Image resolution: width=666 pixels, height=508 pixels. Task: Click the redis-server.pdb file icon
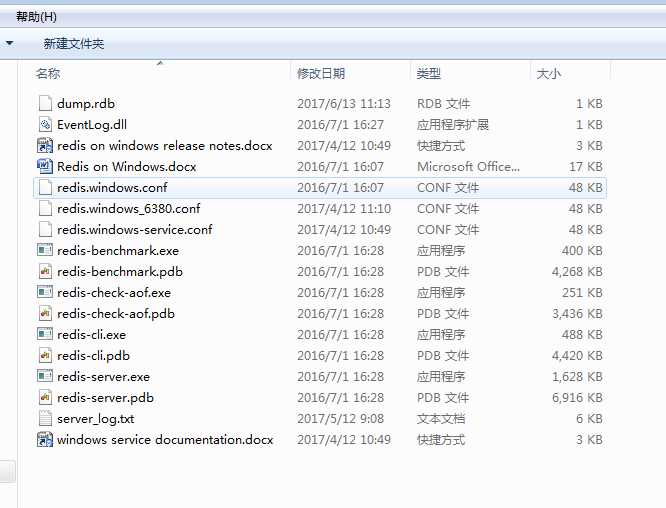click(45, 398)
